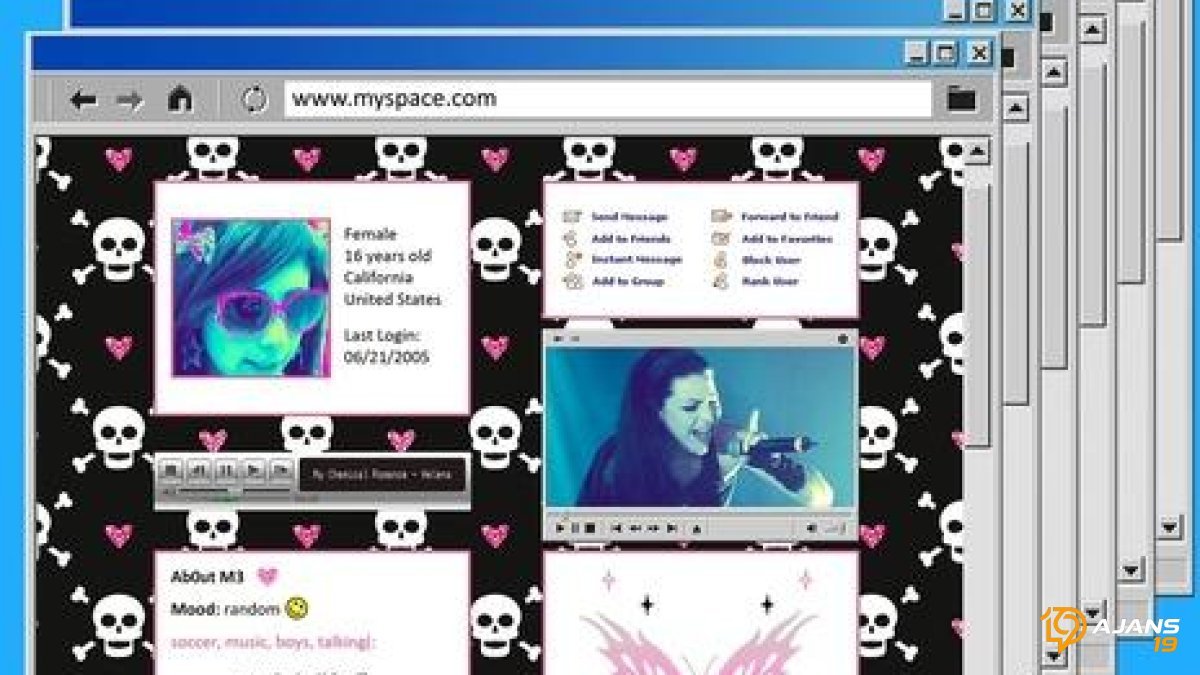This screenshot has width=1200, height=675.
Task: Click the round button atop video player
Action: point(842,339)
